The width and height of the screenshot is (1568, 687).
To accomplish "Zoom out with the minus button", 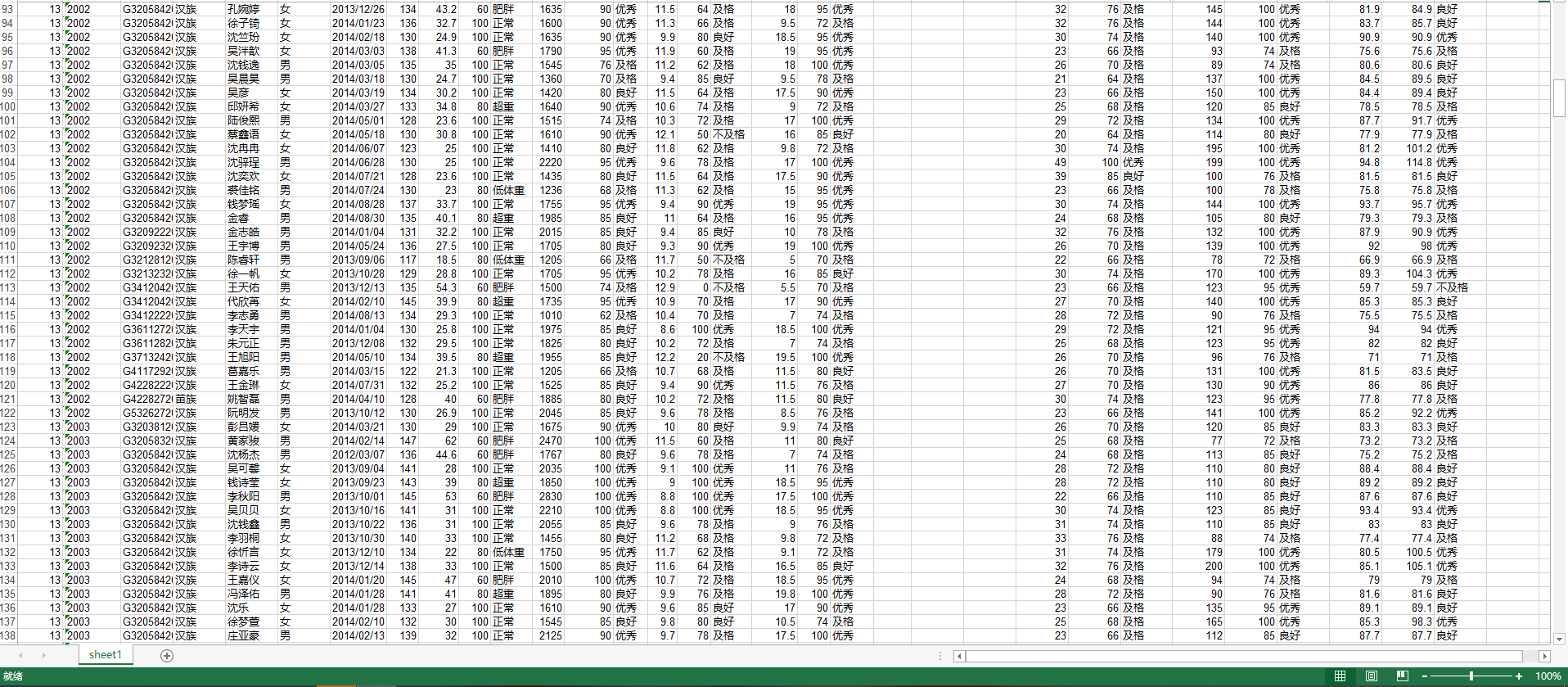I will pyautogui.click(x=1425, y=676).
